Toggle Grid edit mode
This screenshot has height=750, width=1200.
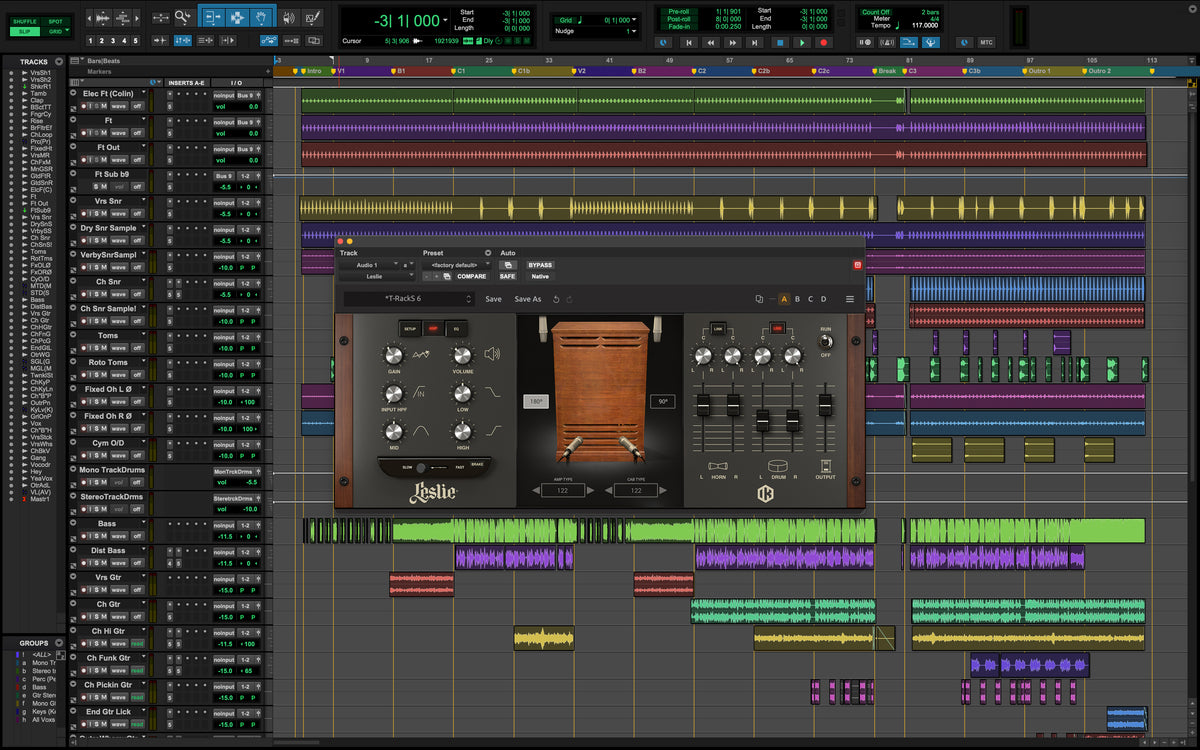point(55,32)
